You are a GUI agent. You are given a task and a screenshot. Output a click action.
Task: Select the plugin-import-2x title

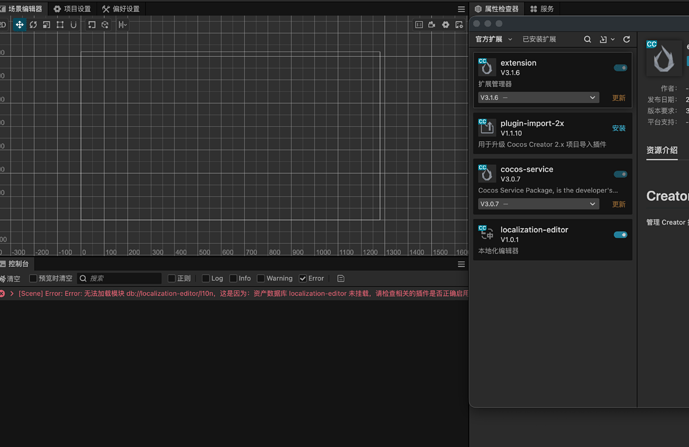point(532,123)
